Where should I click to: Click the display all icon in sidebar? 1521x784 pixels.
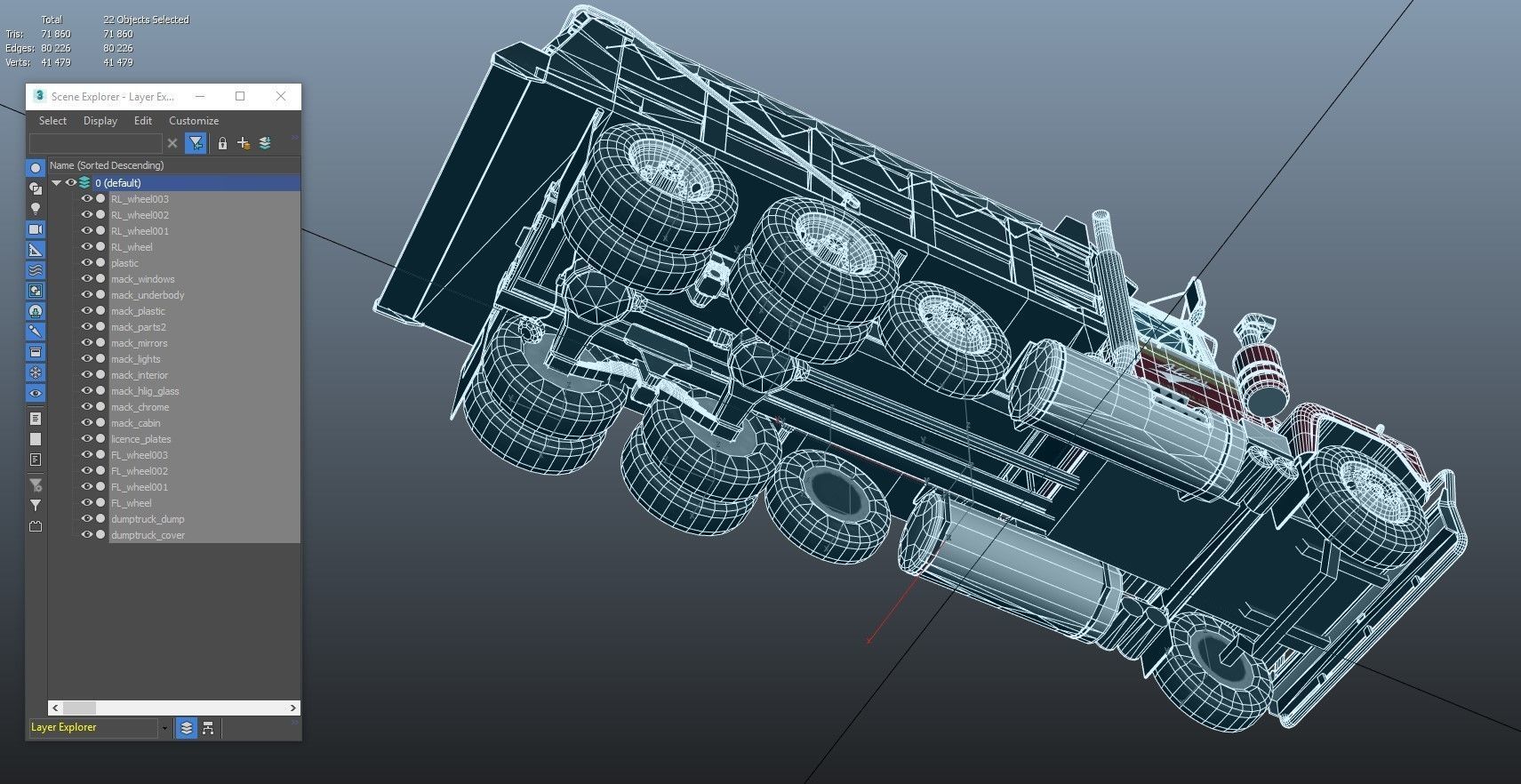click(x=36, y=419)
